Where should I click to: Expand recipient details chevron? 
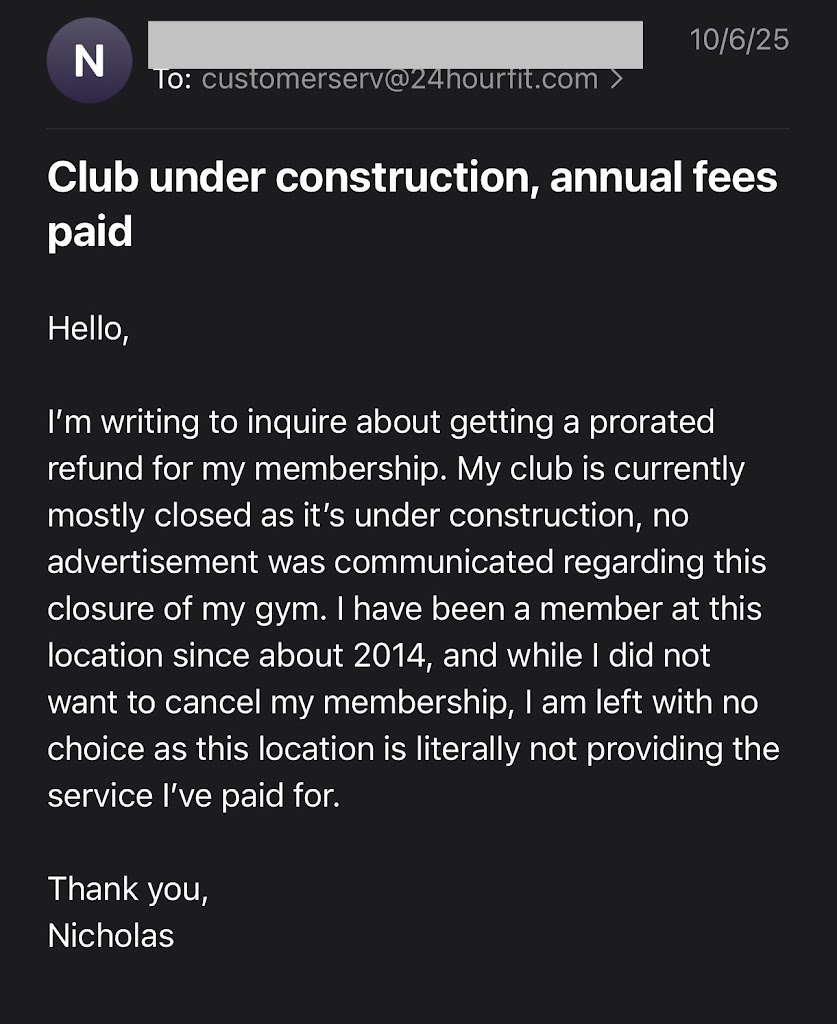[x=617, y=79]
